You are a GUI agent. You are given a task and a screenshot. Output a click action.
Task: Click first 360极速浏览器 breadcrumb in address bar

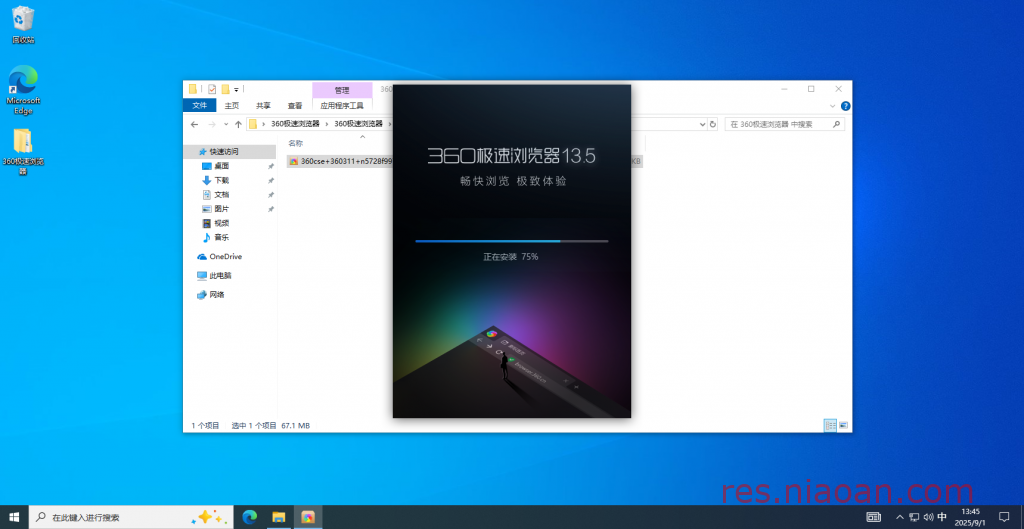[295, 123]
